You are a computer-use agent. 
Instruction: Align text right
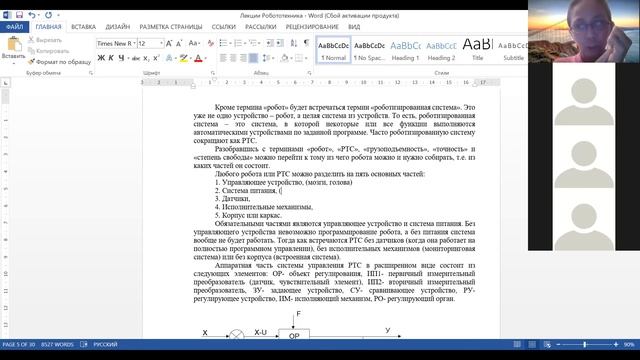point(243,58)
